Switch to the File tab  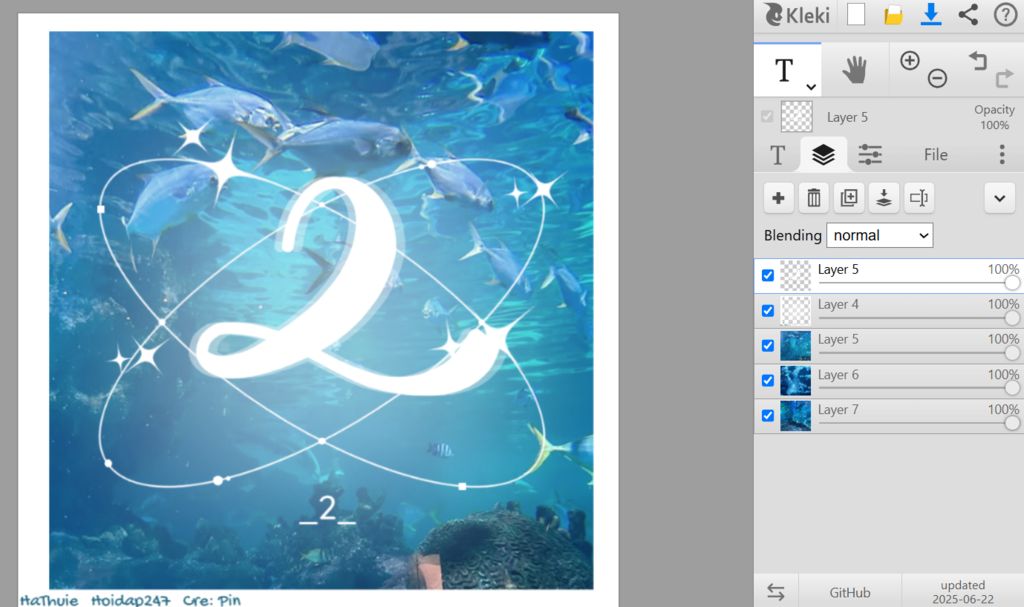(935, 154)
